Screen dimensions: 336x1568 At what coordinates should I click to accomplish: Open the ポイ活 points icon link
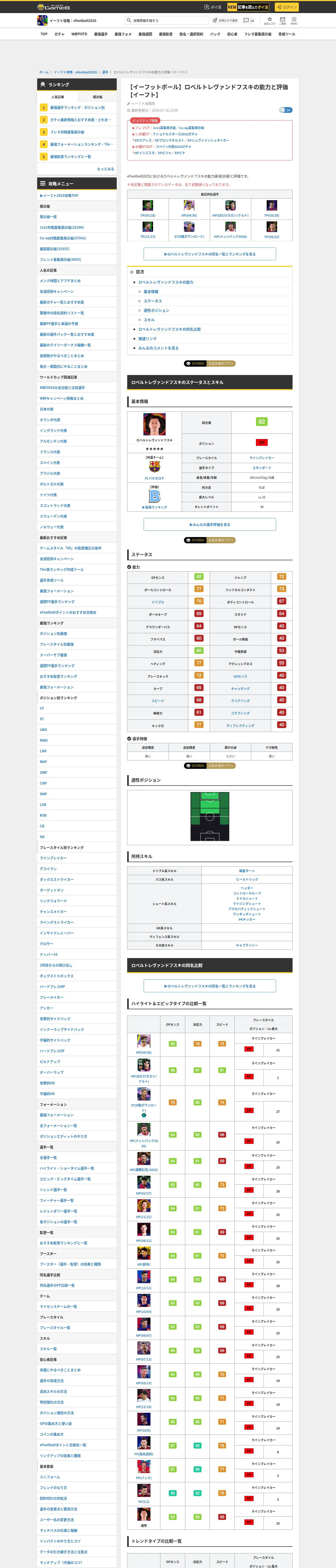(x=213, y=7)
